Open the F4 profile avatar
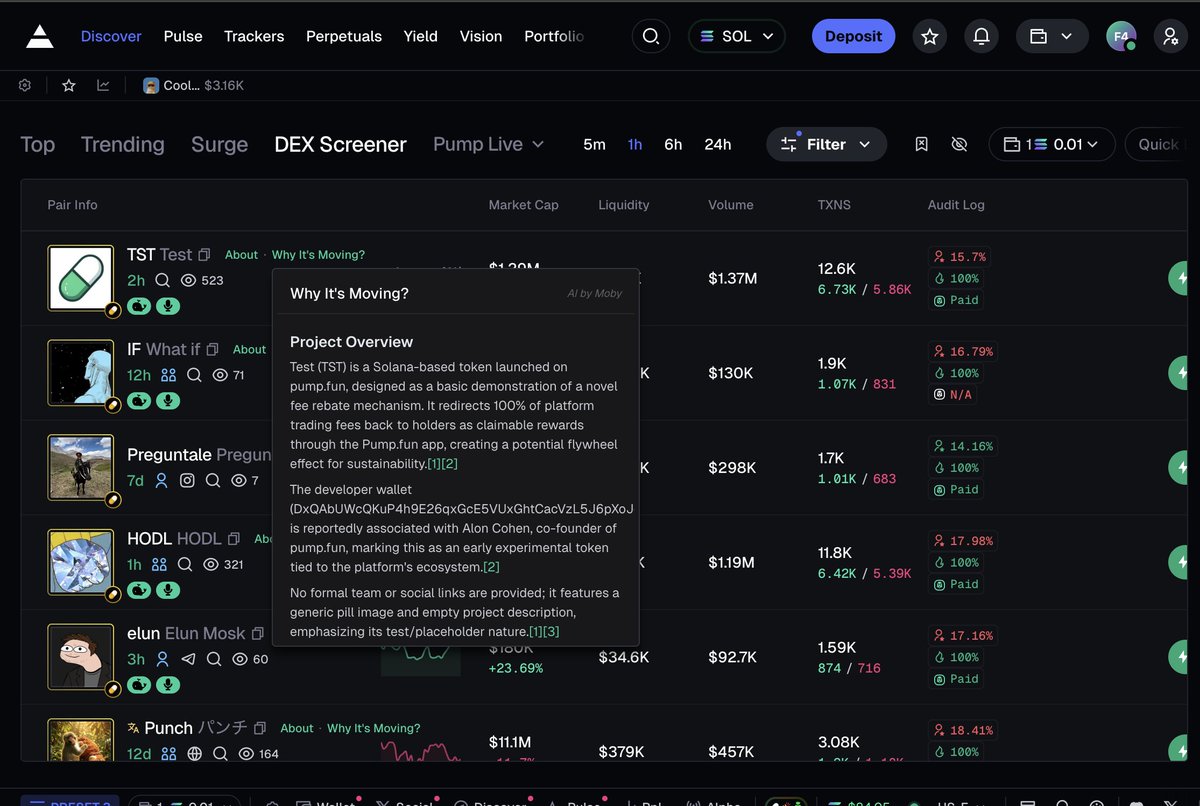The width and height of the screenshot is (1200, 806). tap(1121, 36)
